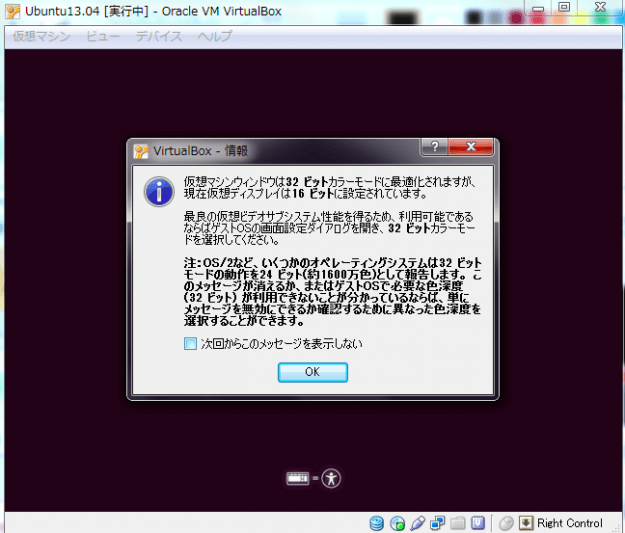Open the ビュー menu
Viewport: 625px width, 533px height.
click(102, 36)
